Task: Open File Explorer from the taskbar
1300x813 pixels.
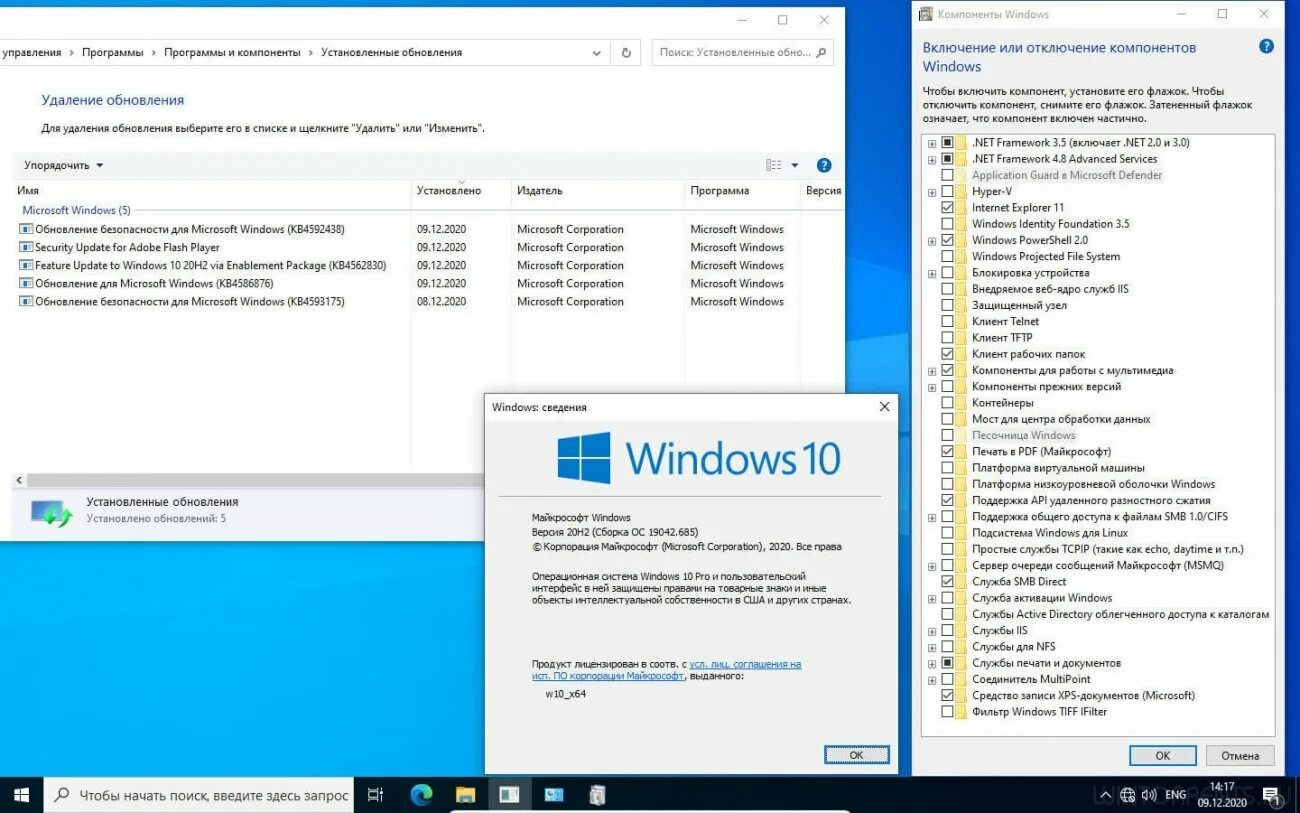Action: (465, 796)
